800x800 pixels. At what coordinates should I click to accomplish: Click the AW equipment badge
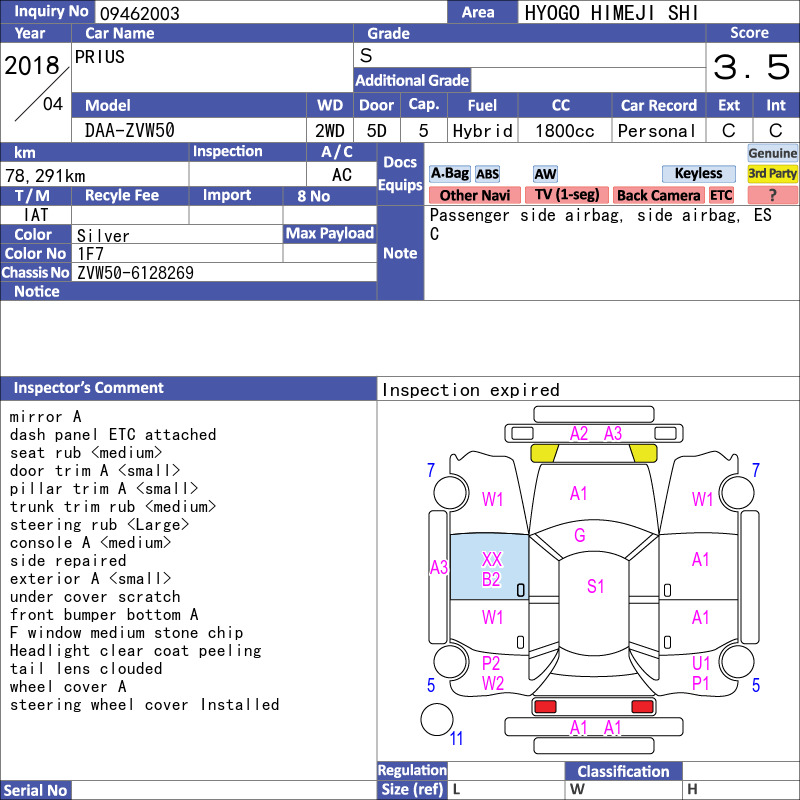coord(545,174)
